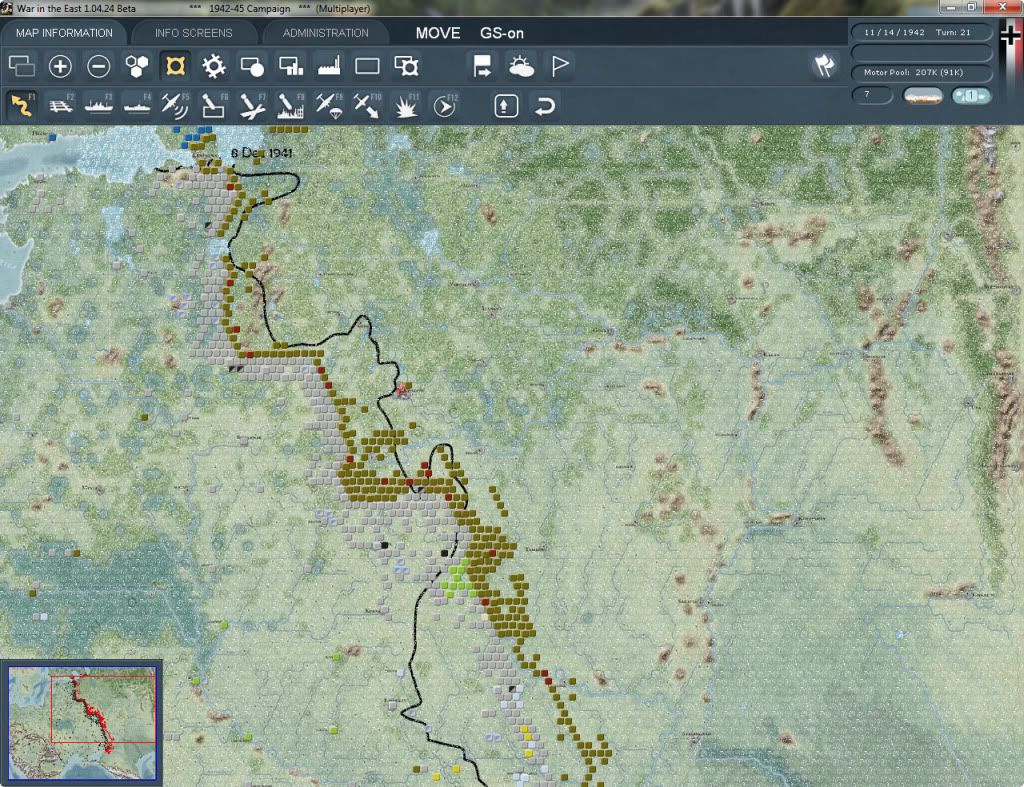Click the white gear icon
The height and width of the screenshot is (787, 1024).
tap(214, 66)
